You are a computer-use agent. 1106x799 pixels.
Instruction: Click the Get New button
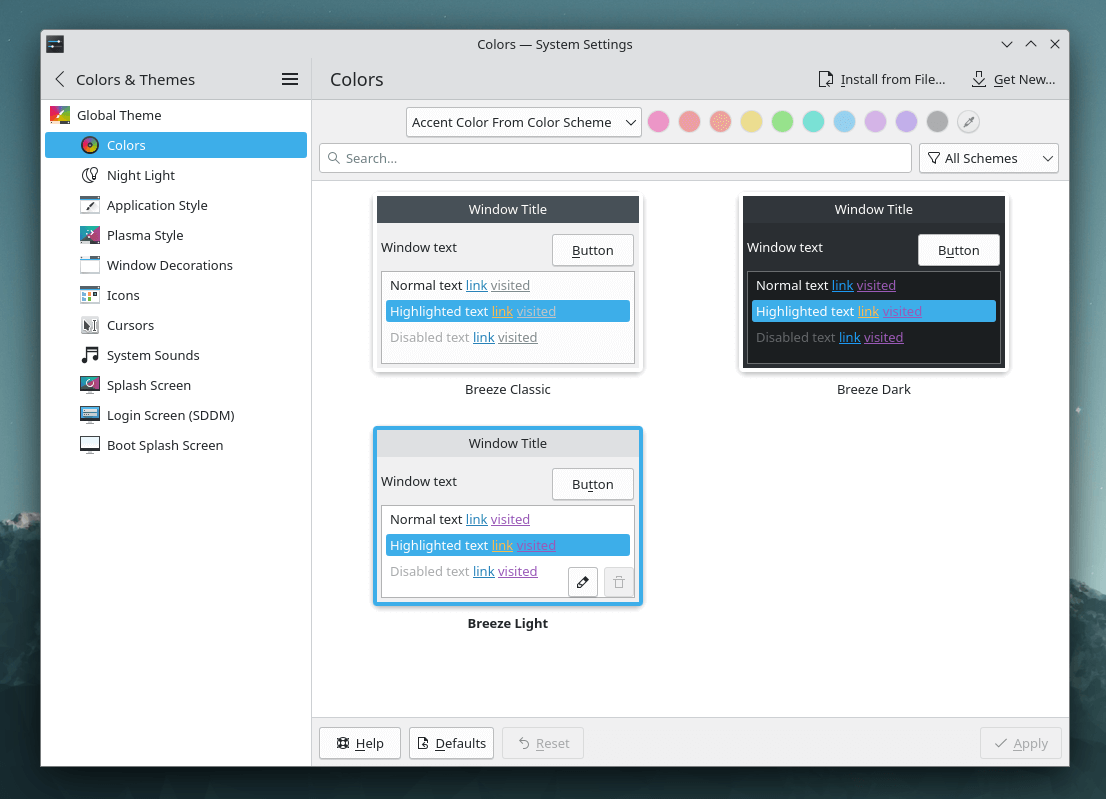click(x=1014, y=79)
